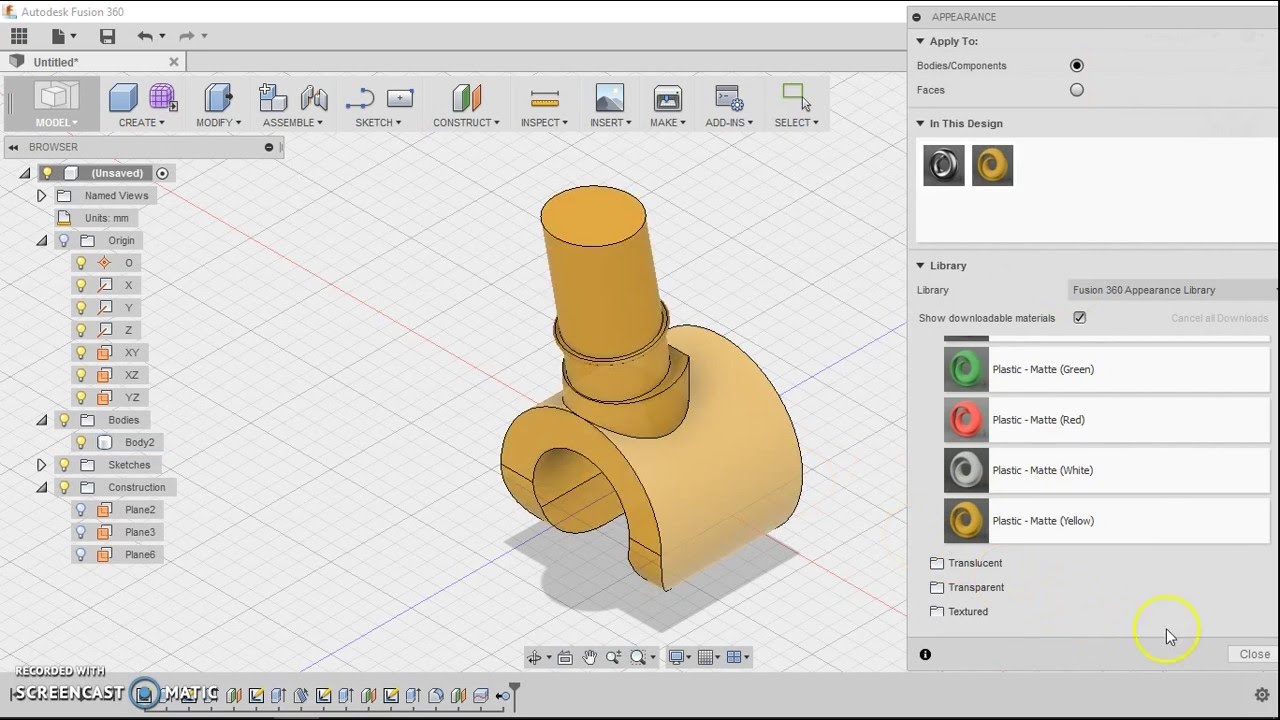Activate the (Unsaved) component radio

tap(162, 173)
